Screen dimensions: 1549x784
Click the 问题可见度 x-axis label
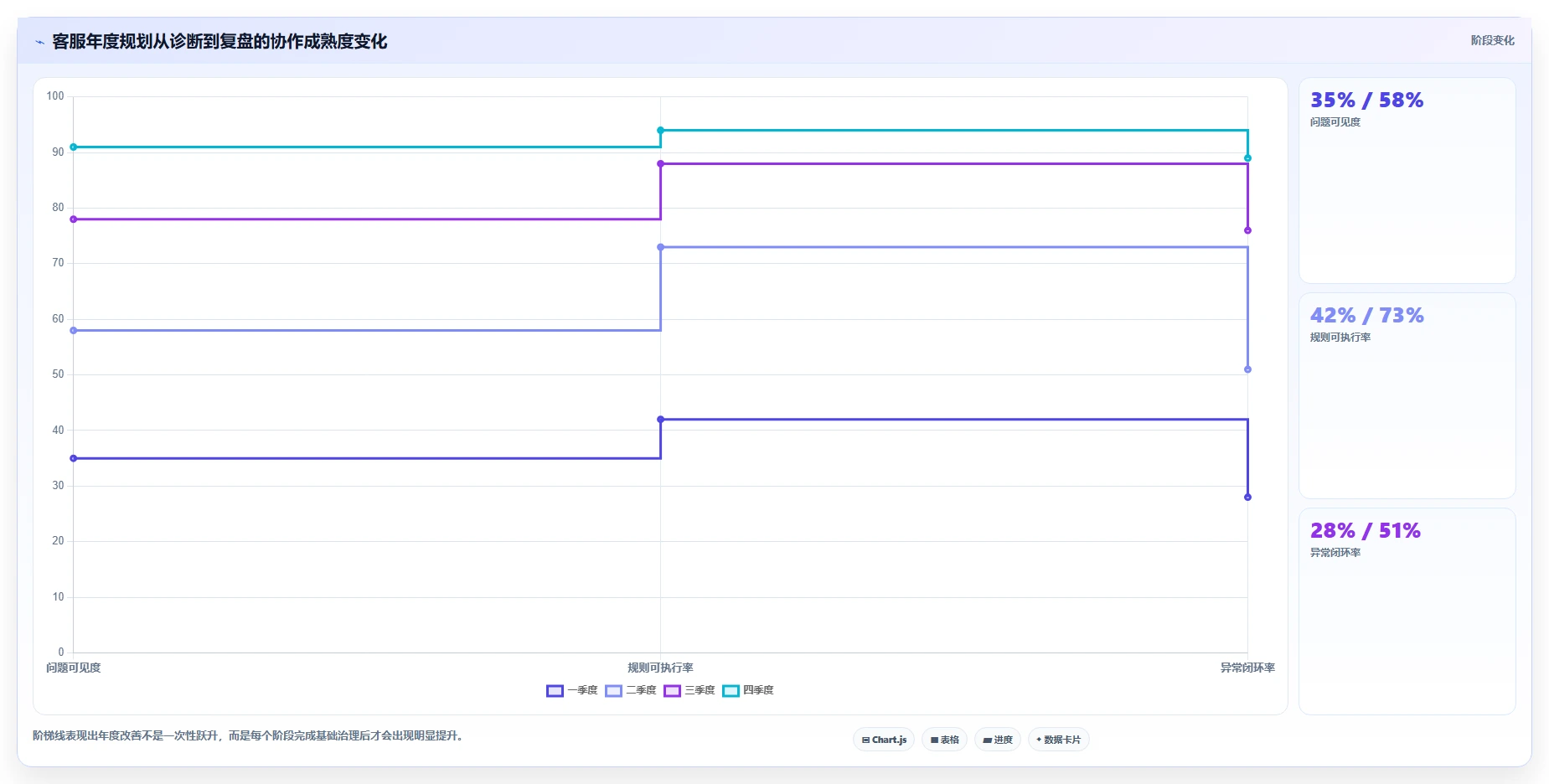click(74, 668)
